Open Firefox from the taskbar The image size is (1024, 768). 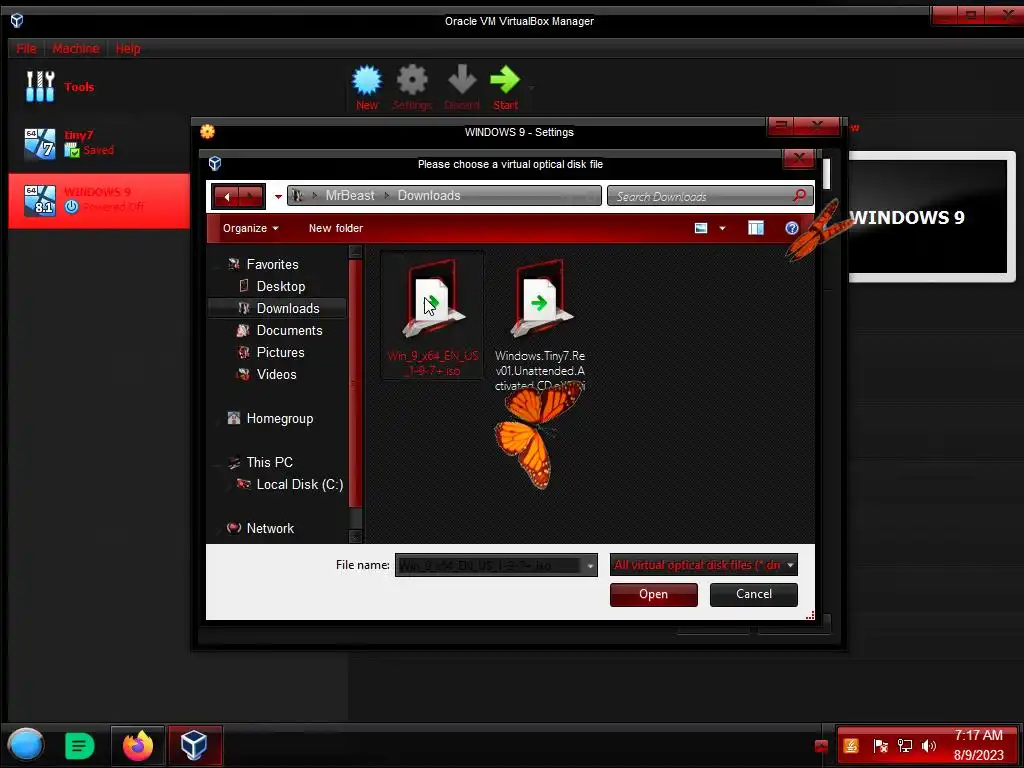[x=138, y=745]
